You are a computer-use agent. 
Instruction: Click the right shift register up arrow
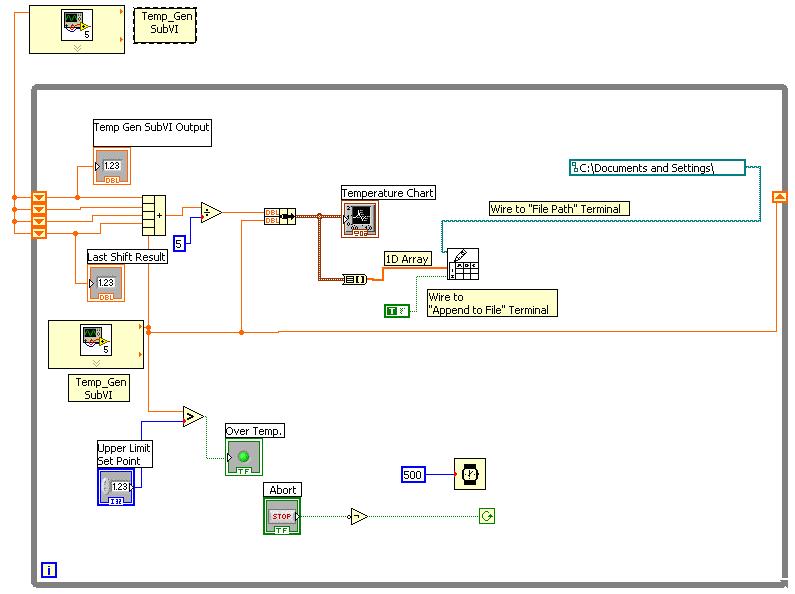tap(781, 197)
